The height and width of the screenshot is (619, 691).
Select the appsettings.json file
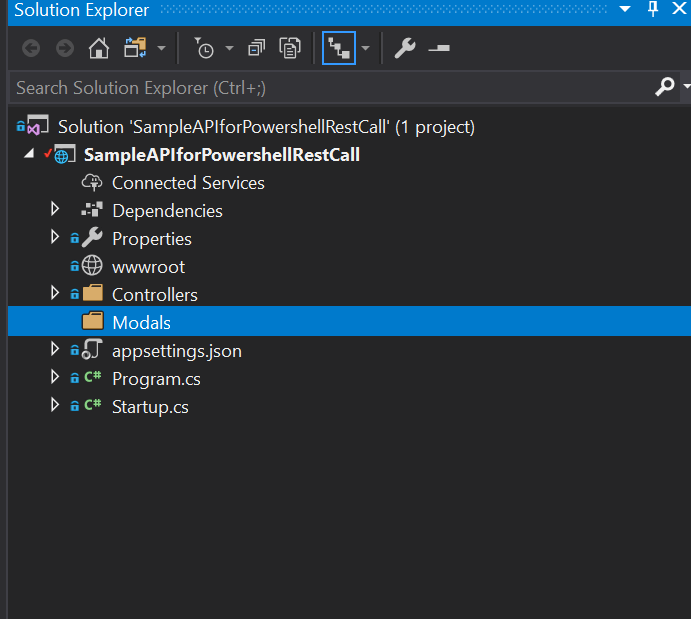click(176, 351)
